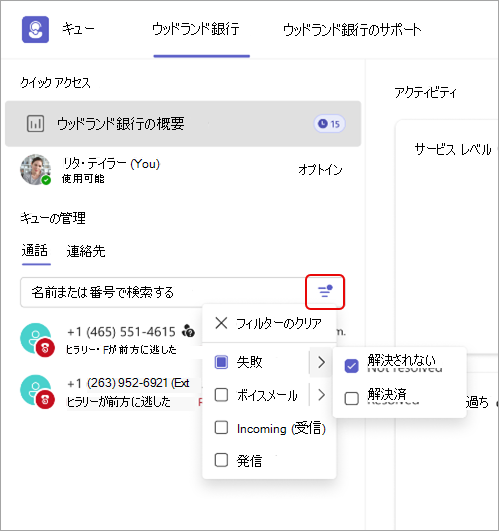Screen dimensions: 499x531
Task: Click the リタ・テイラー (You) name
Action: coord(112,164)
